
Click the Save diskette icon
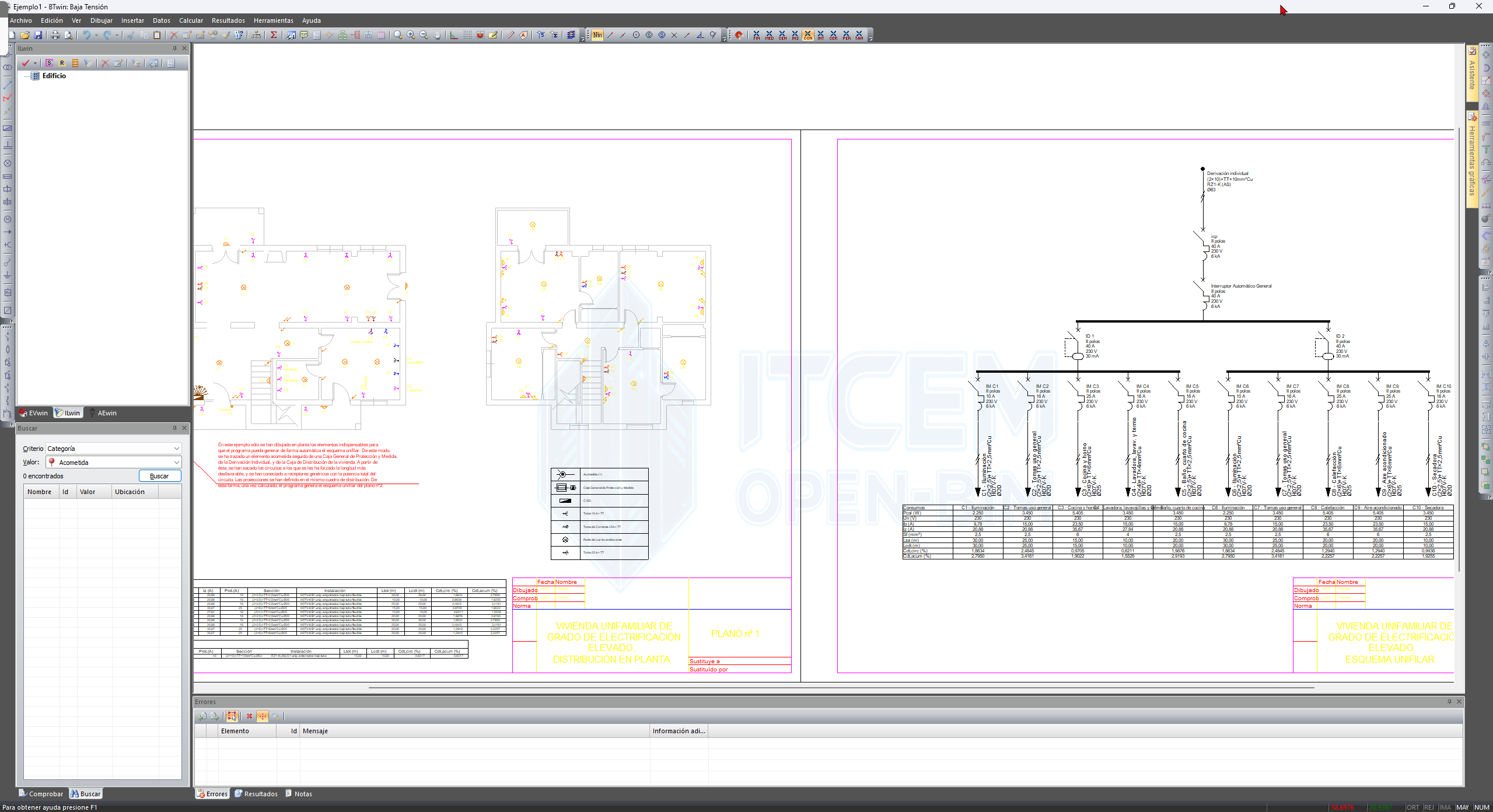[38, 35]
